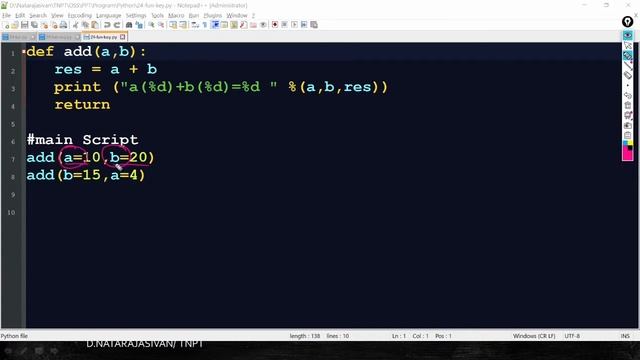The image size is (640, 360).
Task: Click the Copy toolbar icon
Action: tap(85, 25)
